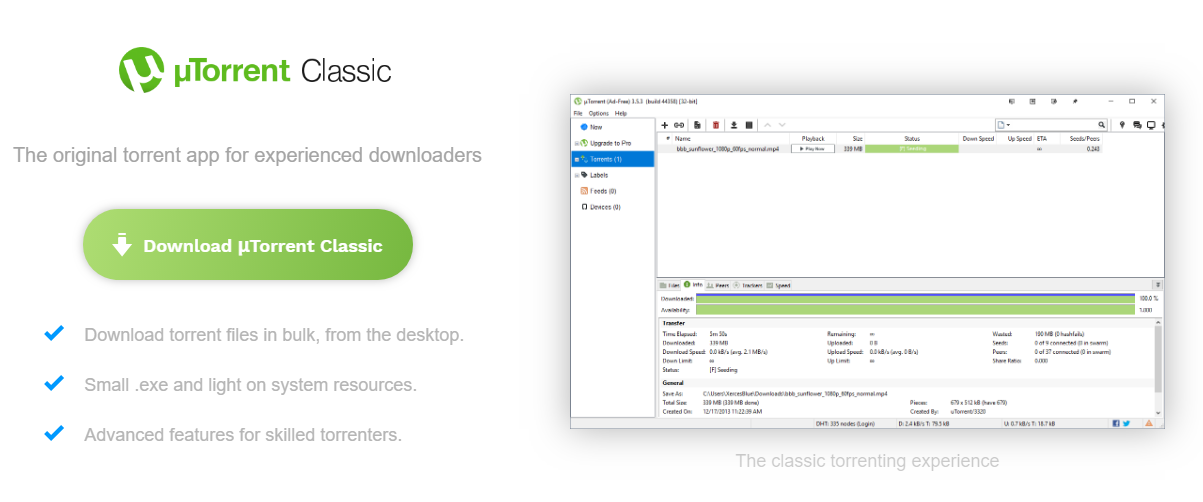Click the download speed status entry
Image resolution: width=1203 pixels, height=502 pixels.
923,423
